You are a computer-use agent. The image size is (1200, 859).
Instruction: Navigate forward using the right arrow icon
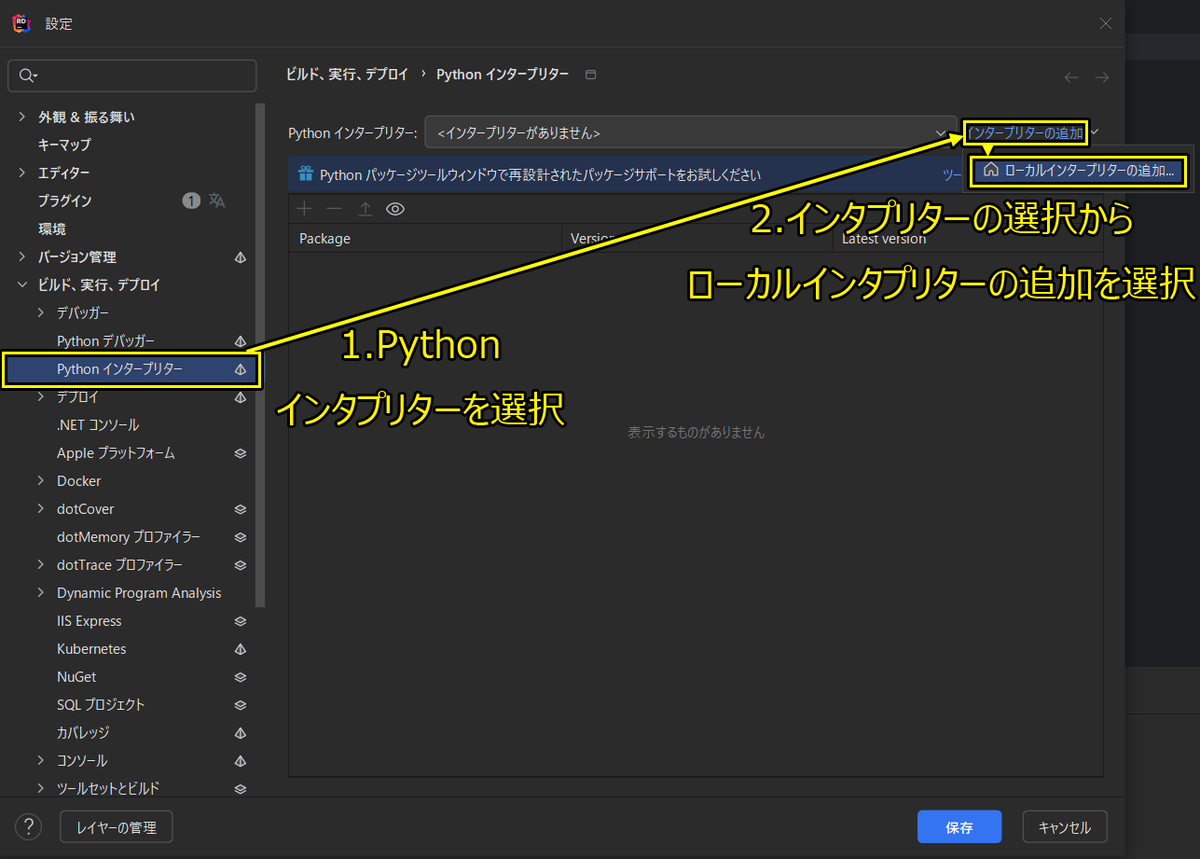pos(1102,76)
